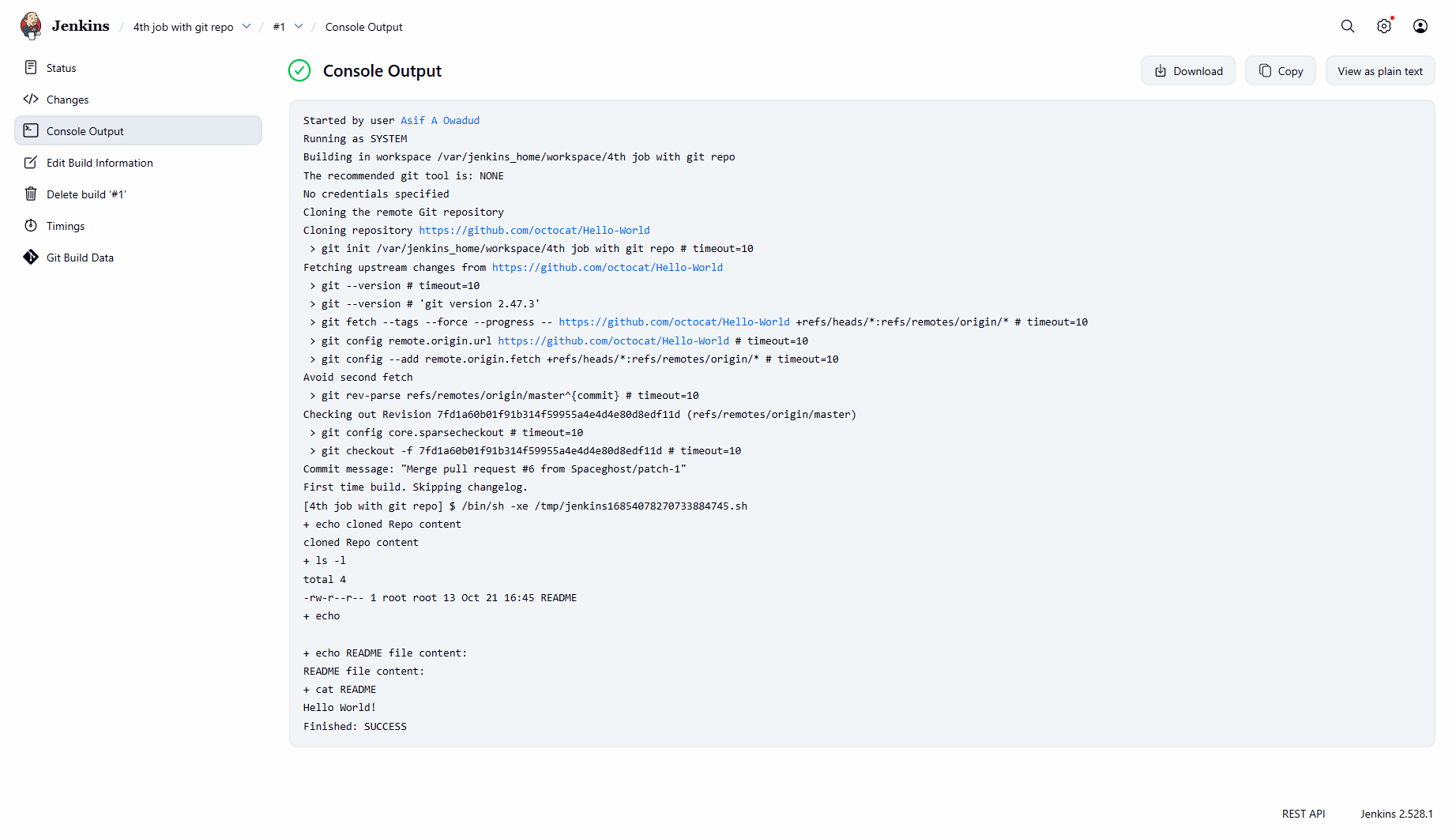Click the Timings clock icon
This screenshot has width=1456, height=839.
coord(31,225)
